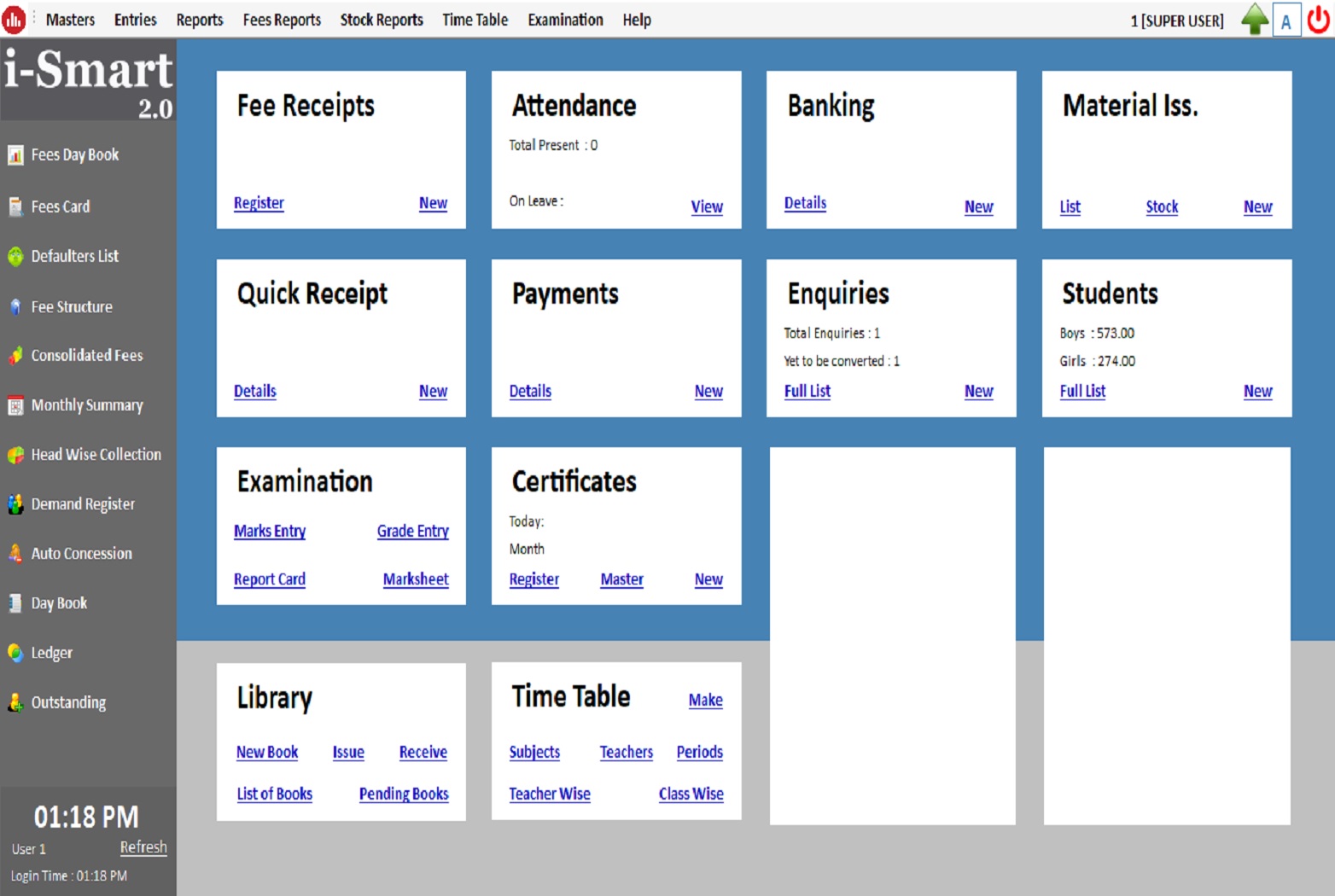Open Marks Entry in Examination
This screenshot has height=896, width=1335.
[270, 531]
